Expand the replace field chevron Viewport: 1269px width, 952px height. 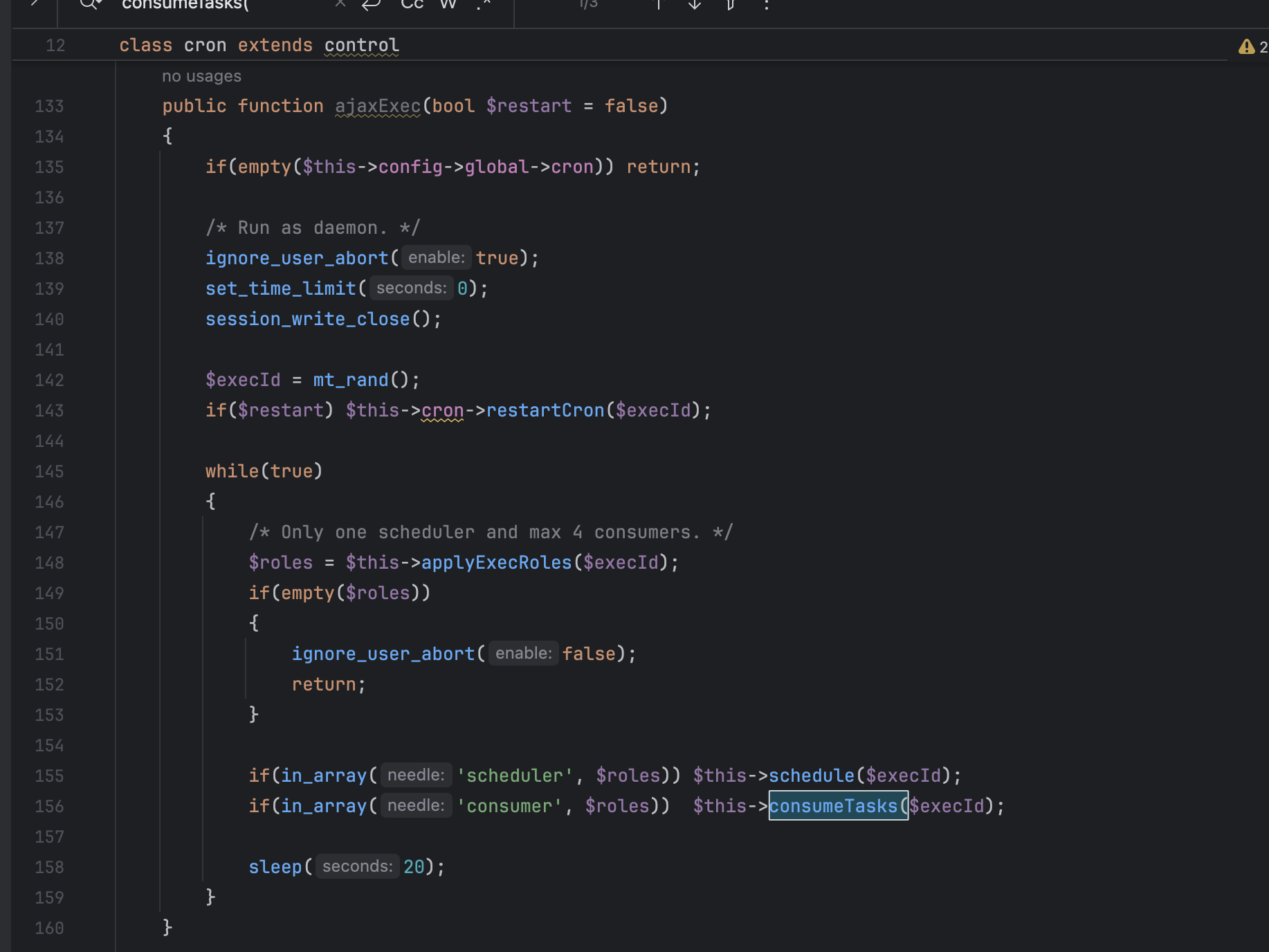35,3
